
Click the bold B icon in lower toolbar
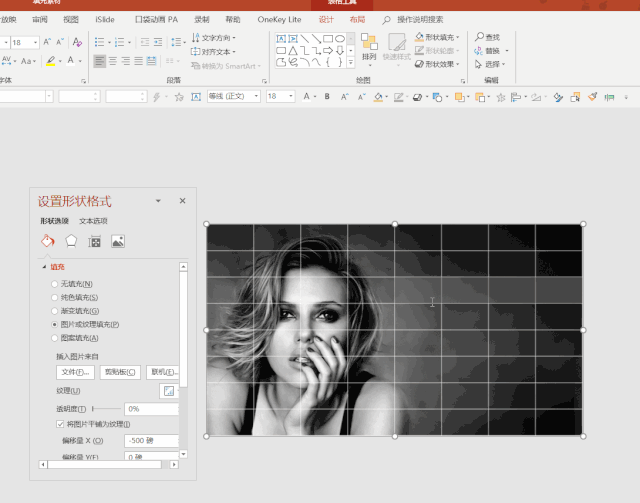(327, 97)
